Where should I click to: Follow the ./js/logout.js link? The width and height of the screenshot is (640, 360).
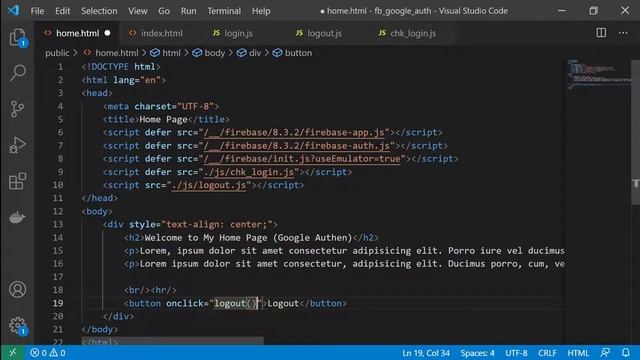pos(209,185)
